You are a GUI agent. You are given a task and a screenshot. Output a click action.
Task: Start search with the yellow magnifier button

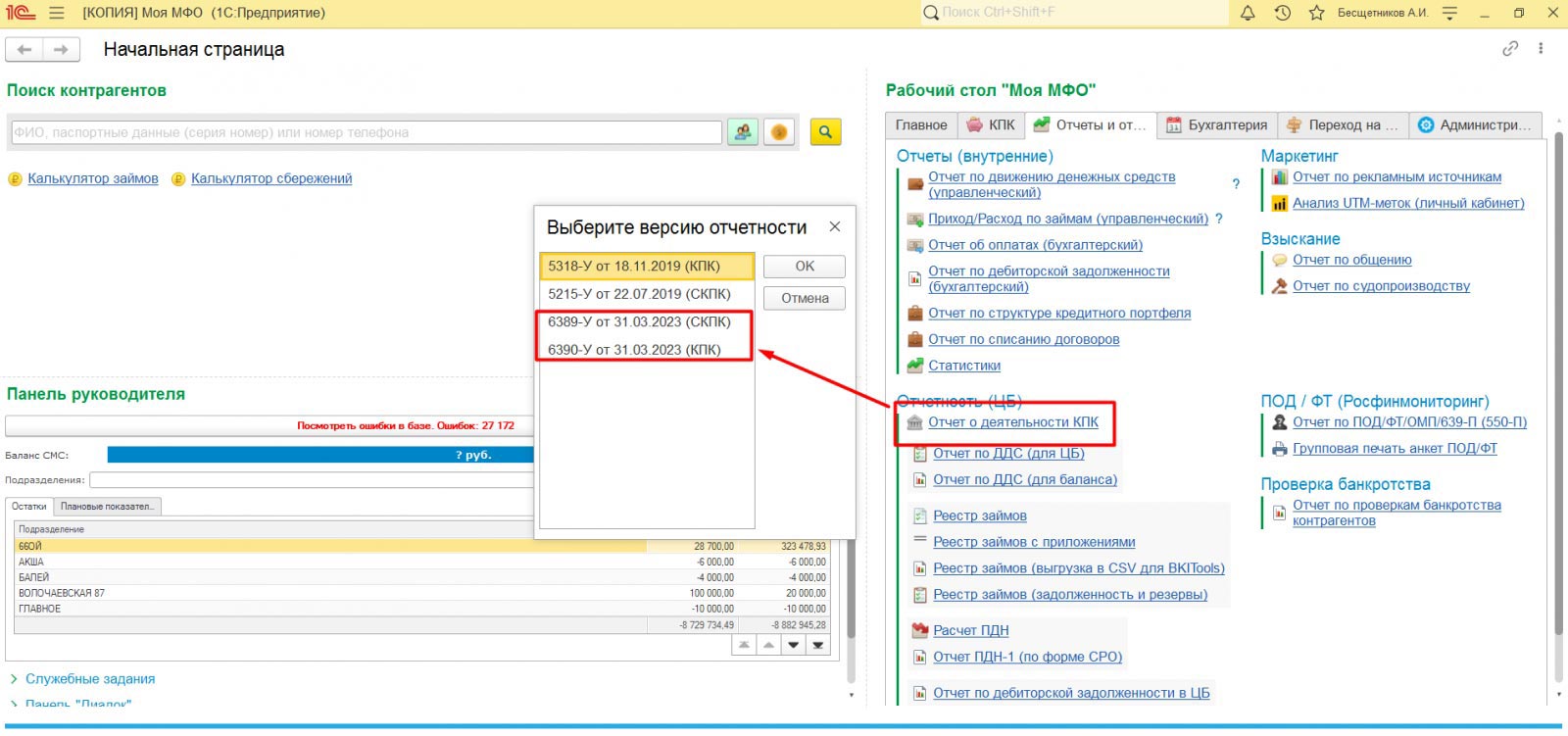click(x=826, y=131)
